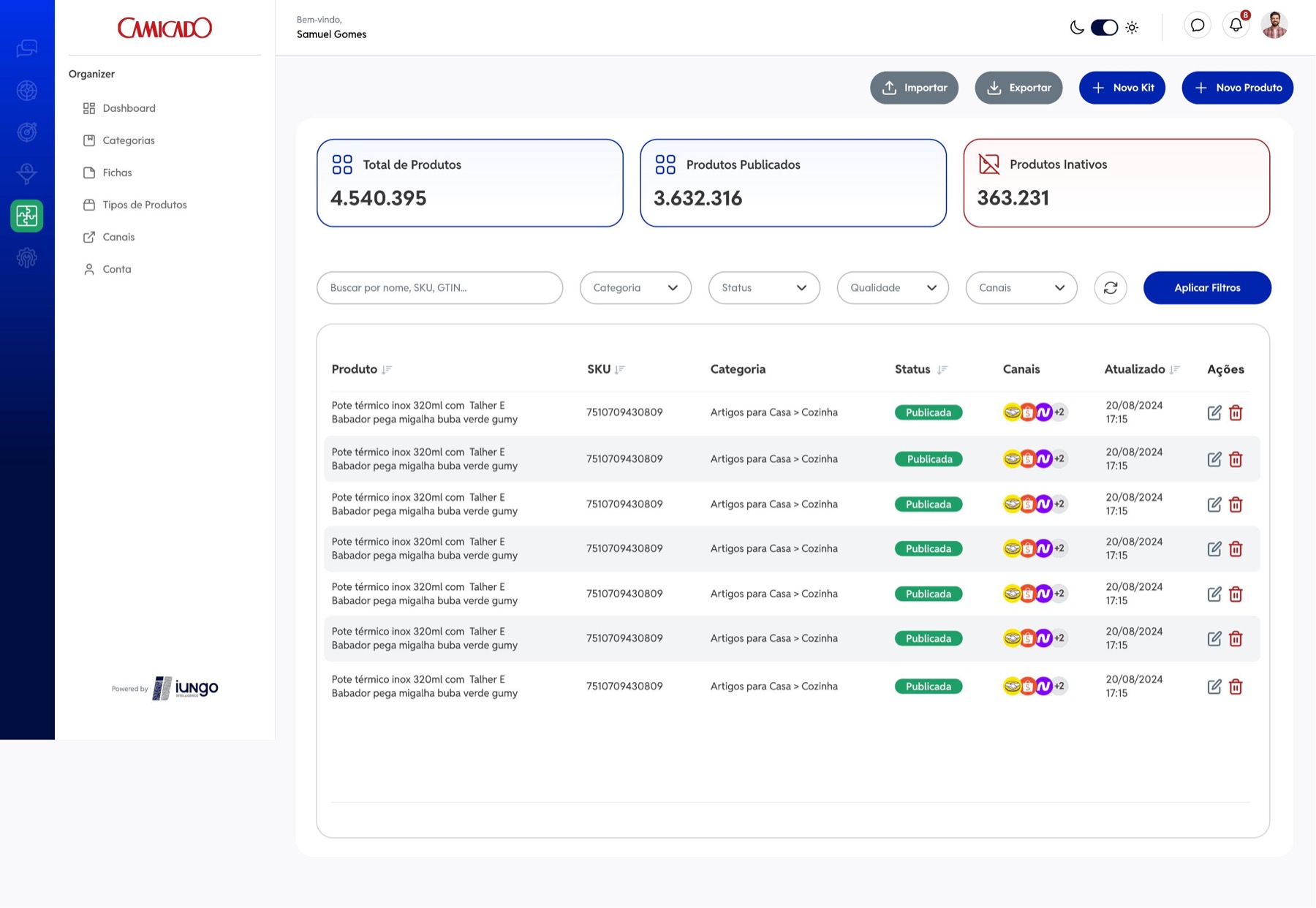The image size is (1316, 908).
Task: Select the Produtos Inativos card
Action: pos(1116,183)
